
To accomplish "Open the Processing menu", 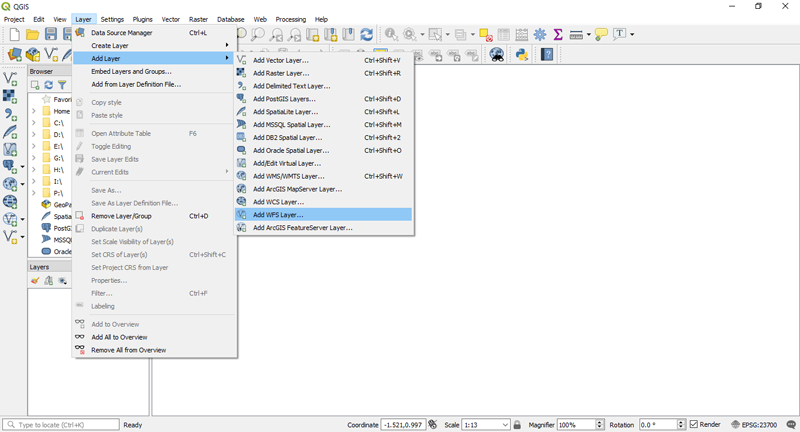I will (291, 19).
